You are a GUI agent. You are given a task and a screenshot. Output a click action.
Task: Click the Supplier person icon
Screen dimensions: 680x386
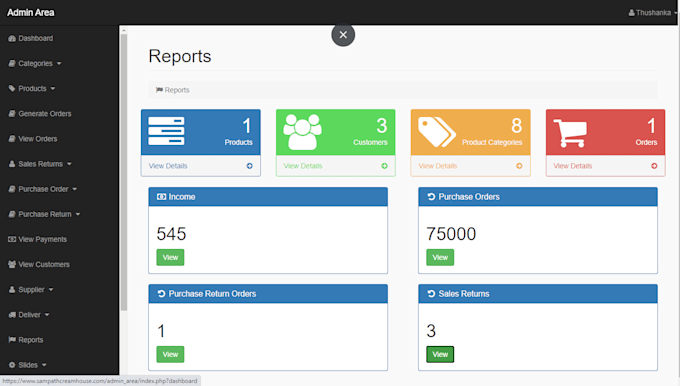click(12, 290)
